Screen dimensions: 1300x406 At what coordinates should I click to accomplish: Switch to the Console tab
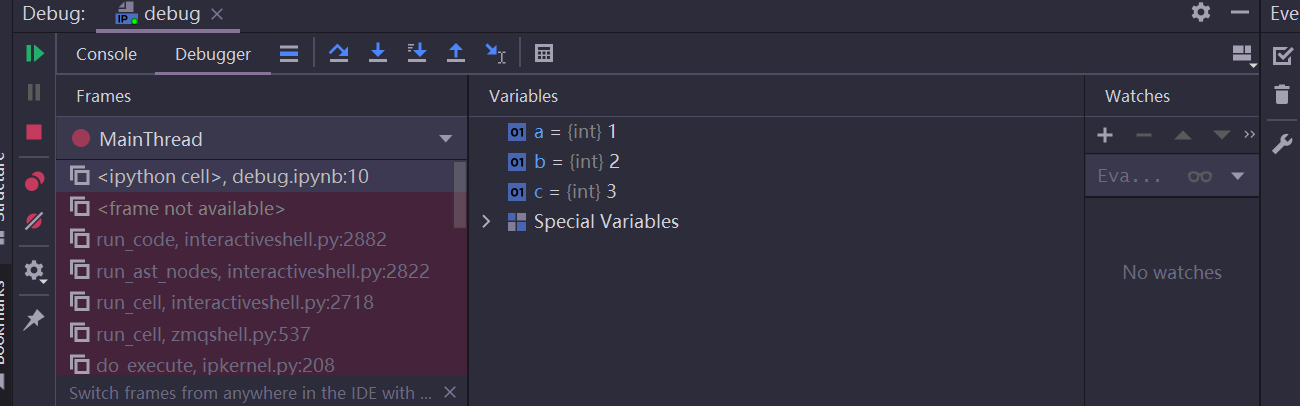coord(106,55)
